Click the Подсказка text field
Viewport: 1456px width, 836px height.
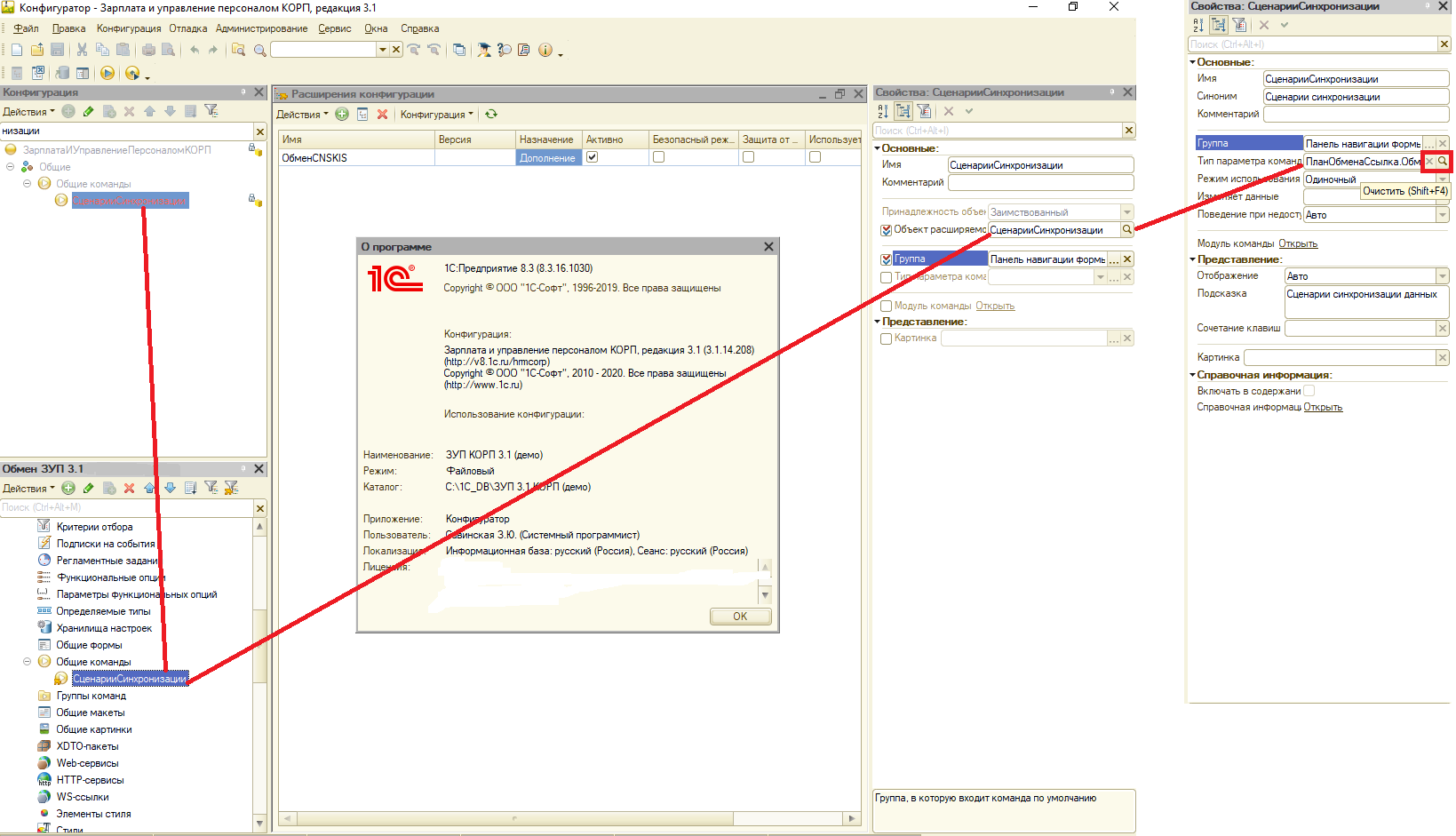click(x=1366, y=302)
